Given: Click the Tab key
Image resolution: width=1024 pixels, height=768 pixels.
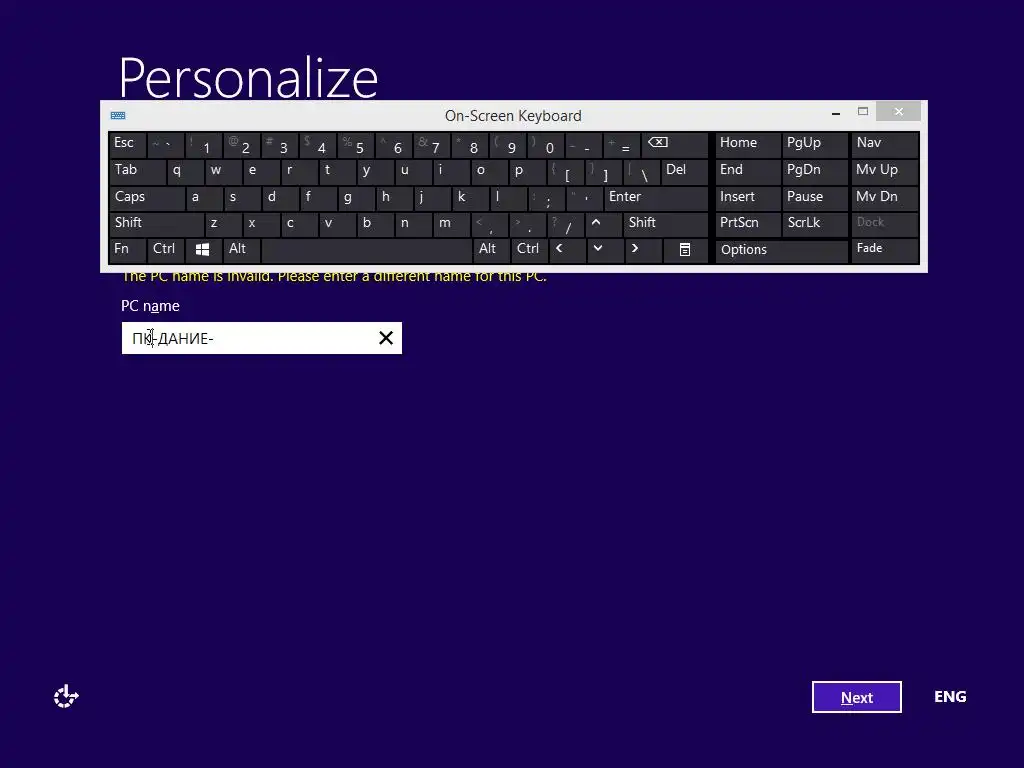Looking at the screenshot, I should (137, 172).
